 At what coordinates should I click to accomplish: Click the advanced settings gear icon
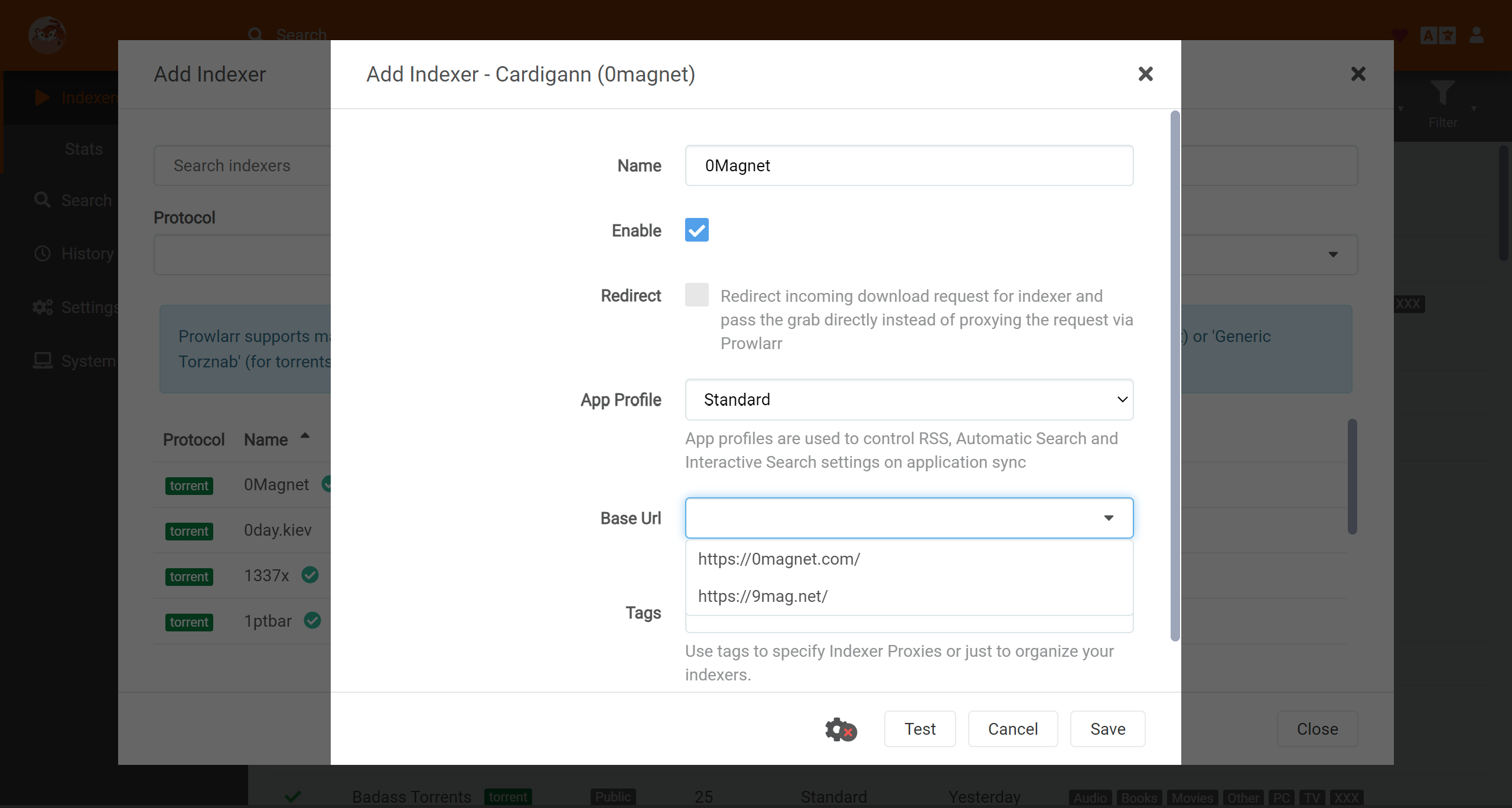click(840, 729)
